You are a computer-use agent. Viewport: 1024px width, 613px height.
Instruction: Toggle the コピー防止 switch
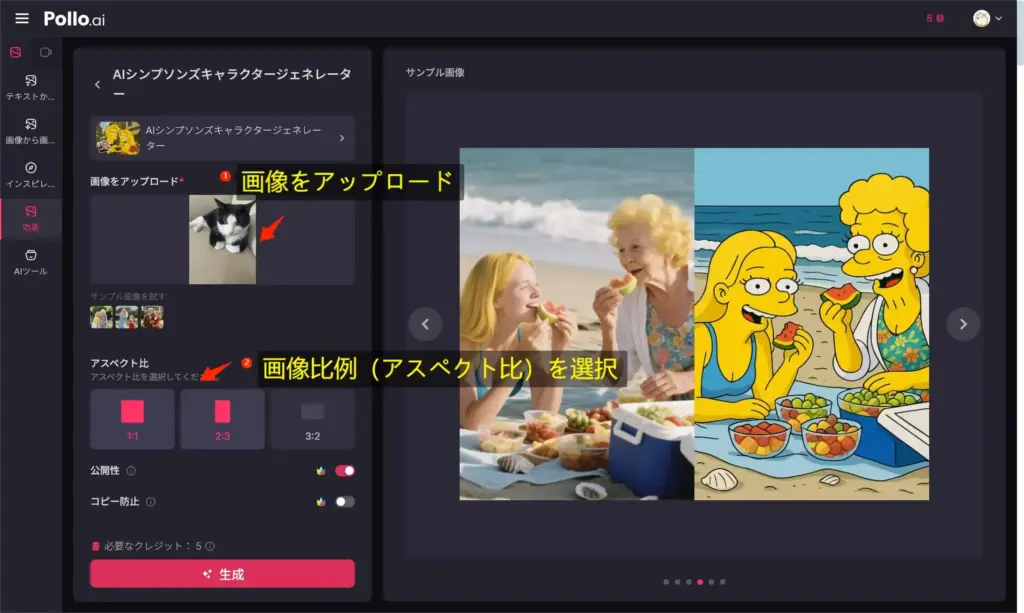[x=345, y=501]
